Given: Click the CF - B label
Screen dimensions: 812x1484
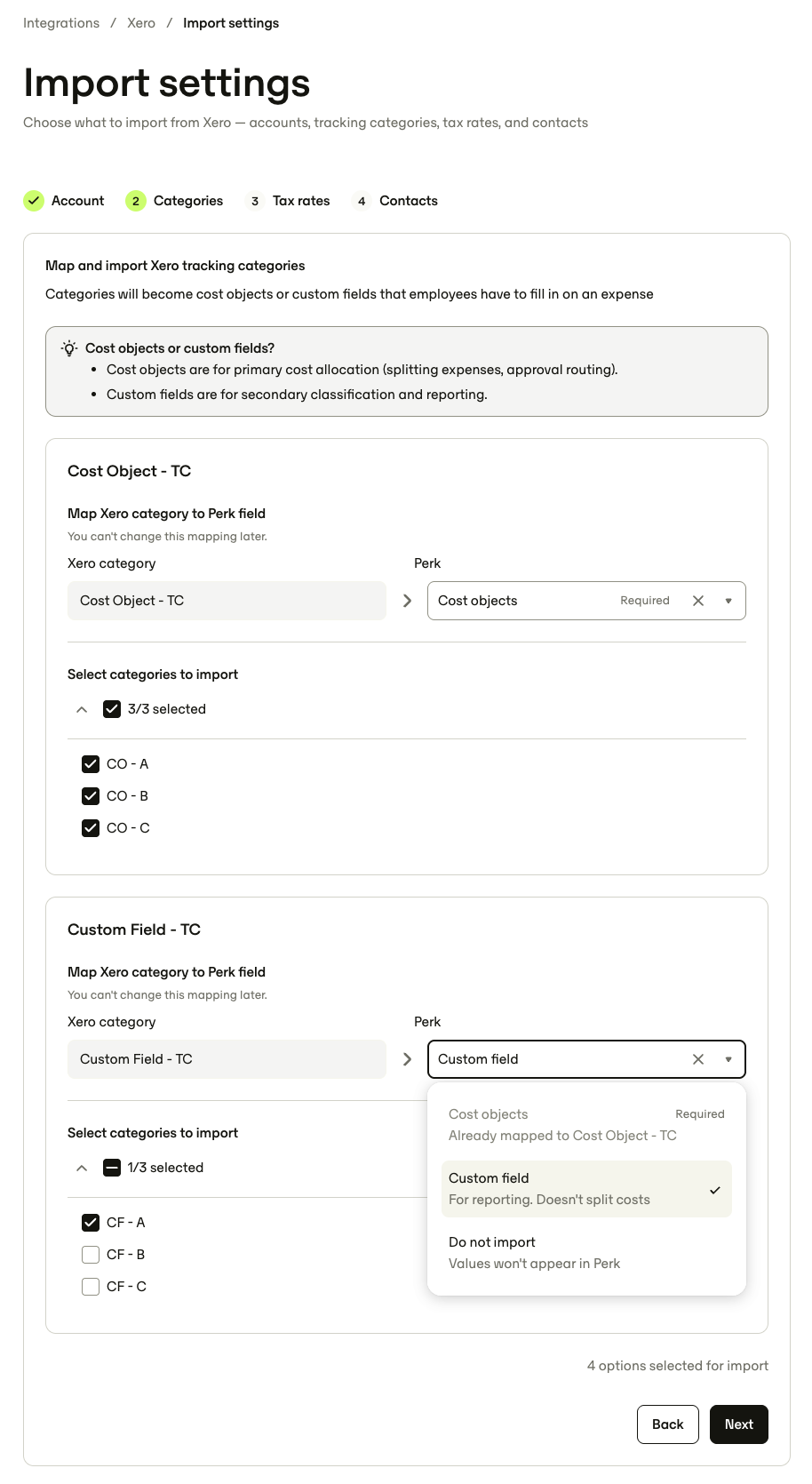Looking at the screenshot, I should coord(126,1255).
